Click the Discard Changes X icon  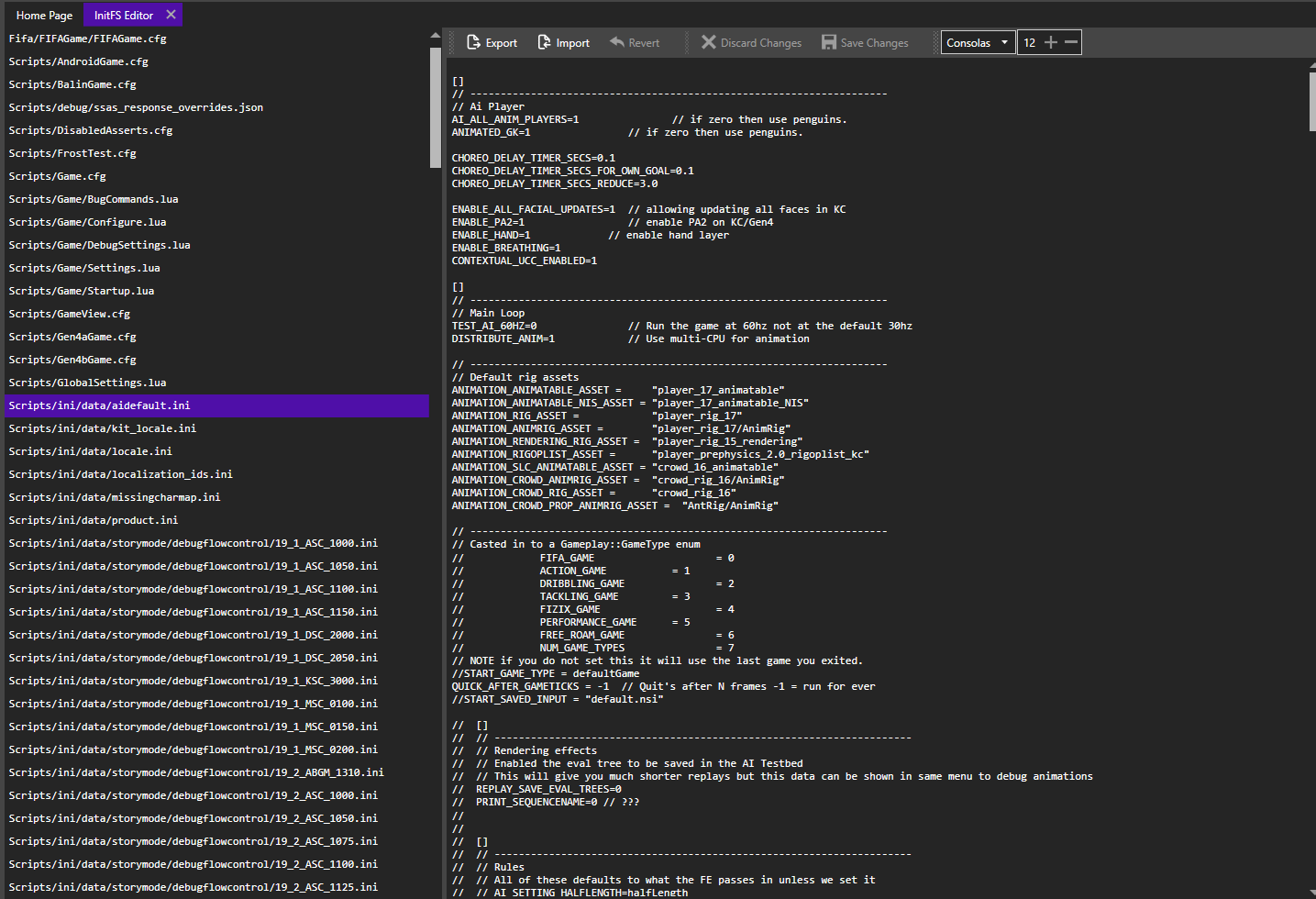click(709, 41)
